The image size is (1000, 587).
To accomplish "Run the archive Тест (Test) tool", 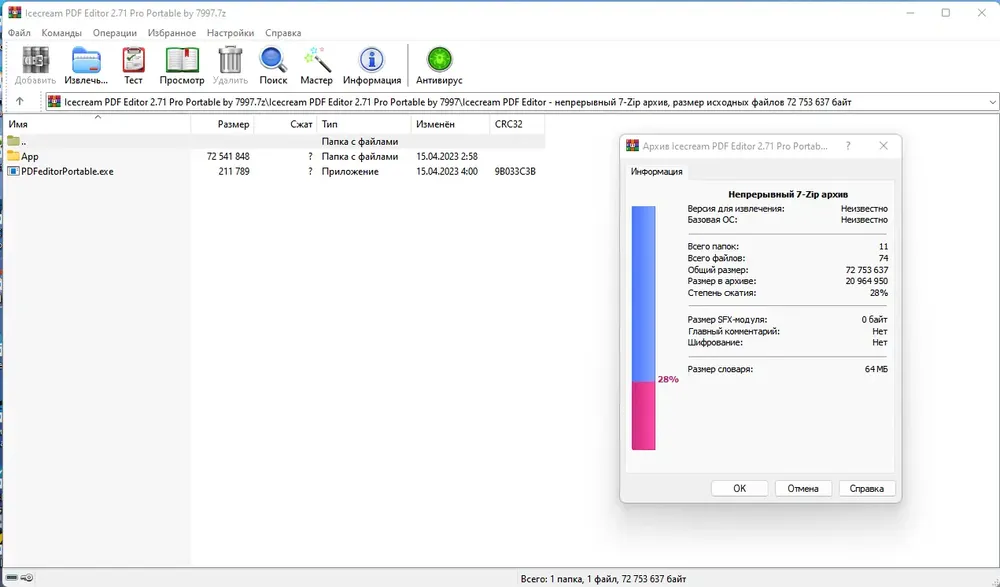I will tap(133, 61).
